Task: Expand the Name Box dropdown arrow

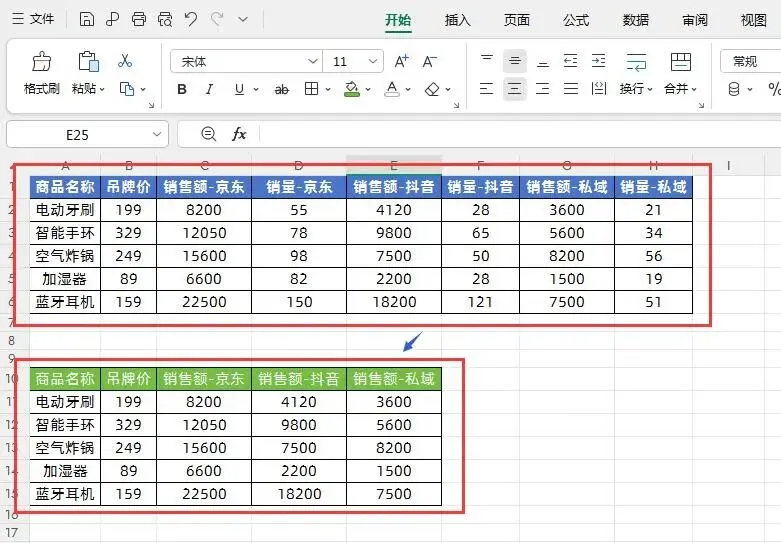Action: click(157, 135)
